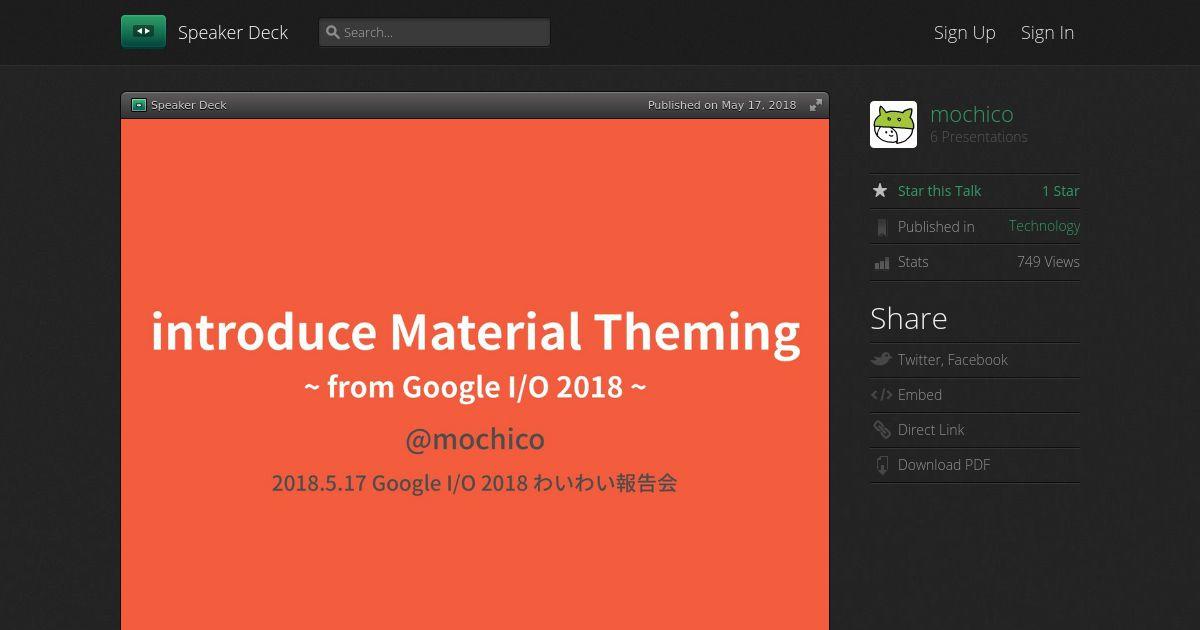Click the chain Direct Link icon
This screenshot has height=630, width=1200.
coord(881,430)
